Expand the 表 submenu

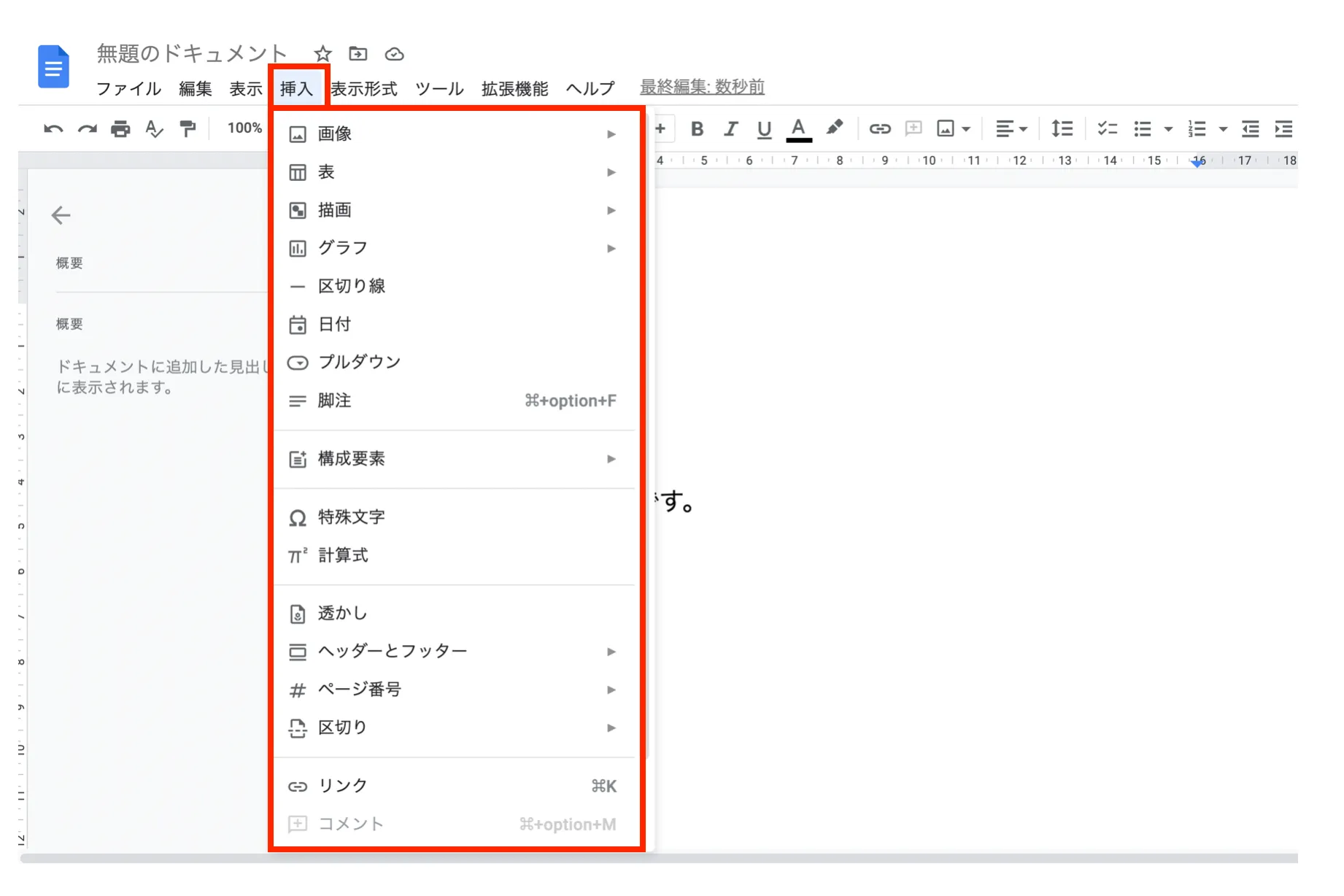(x=454, y=172)
